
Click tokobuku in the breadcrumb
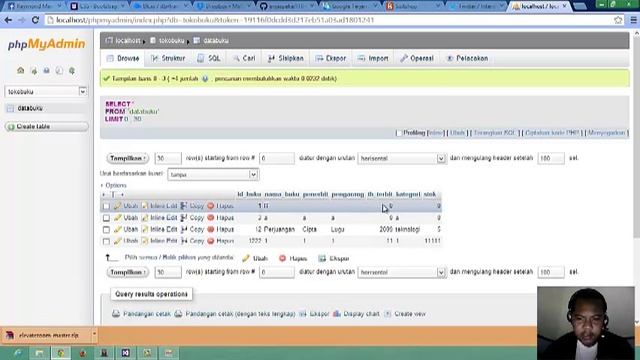171,40
